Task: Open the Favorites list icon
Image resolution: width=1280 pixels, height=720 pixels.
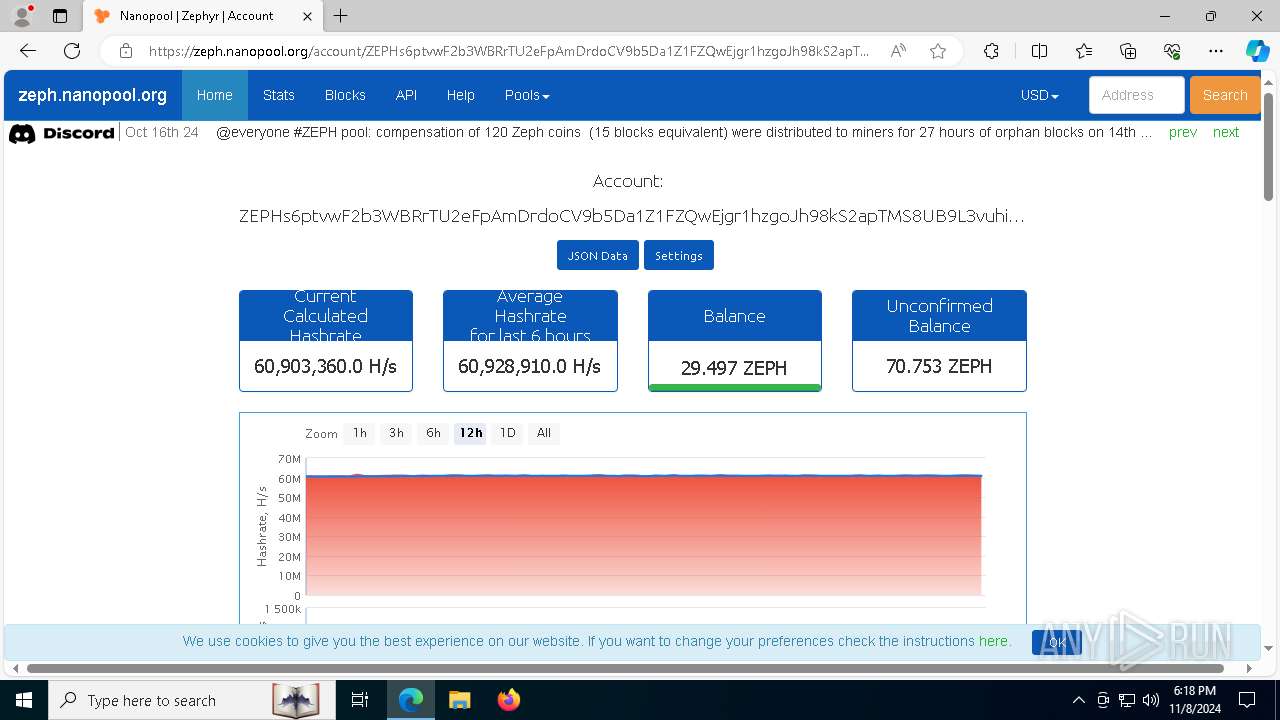Action: pyautogui.click(x=1084, y=51)
